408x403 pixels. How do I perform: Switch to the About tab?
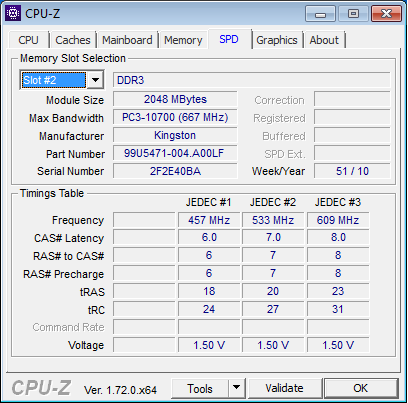[x=324, y=40]
